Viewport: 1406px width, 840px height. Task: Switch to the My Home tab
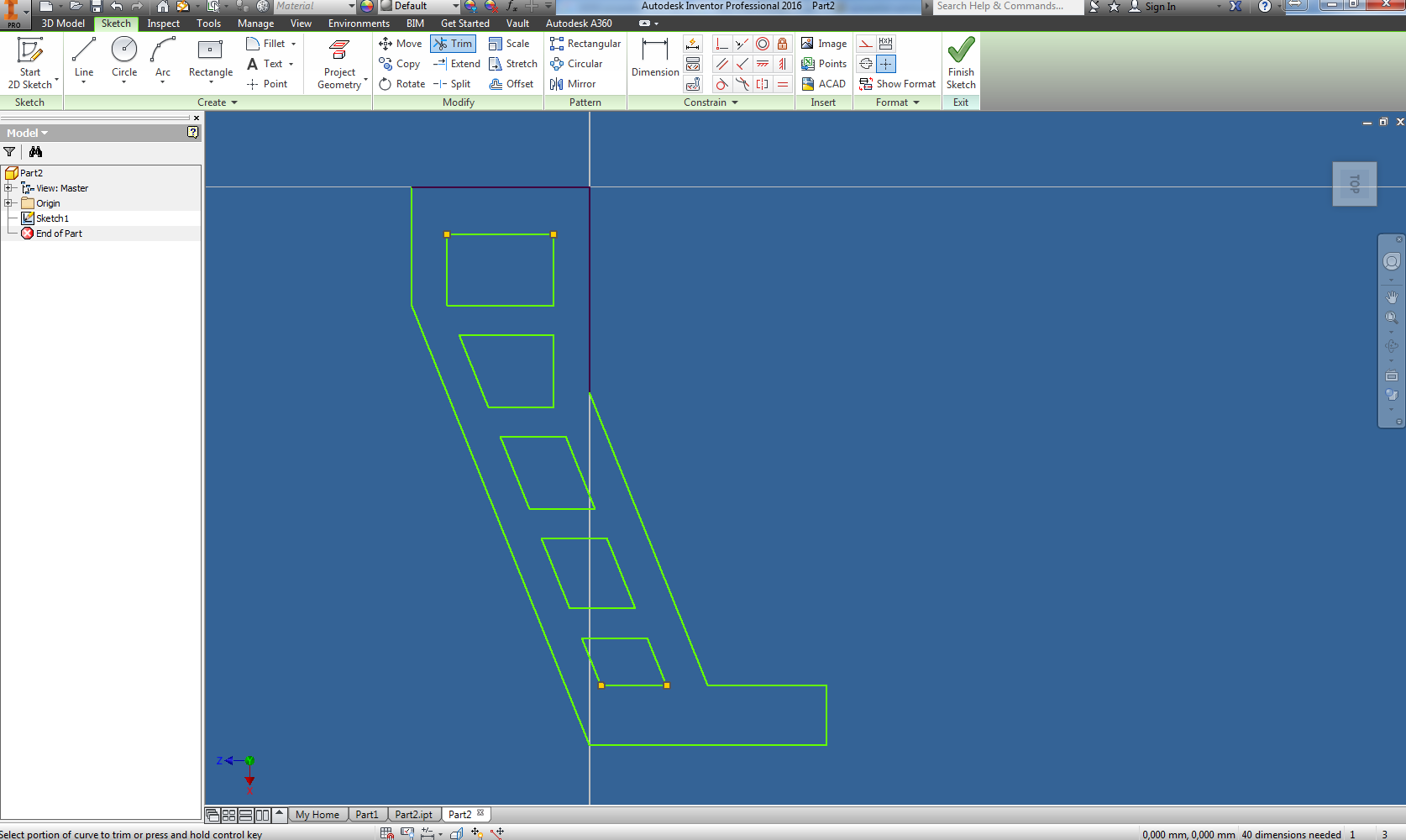317,815
